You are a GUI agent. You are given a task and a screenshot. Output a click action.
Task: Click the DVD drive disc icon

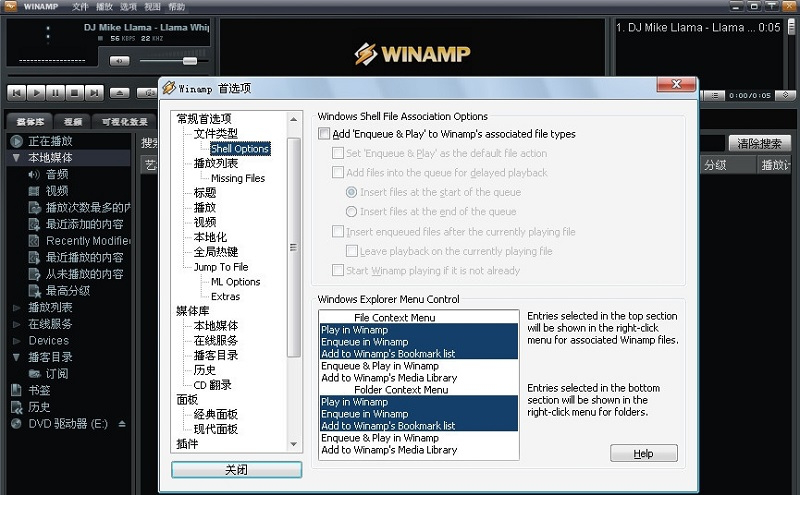coord(16,424)
